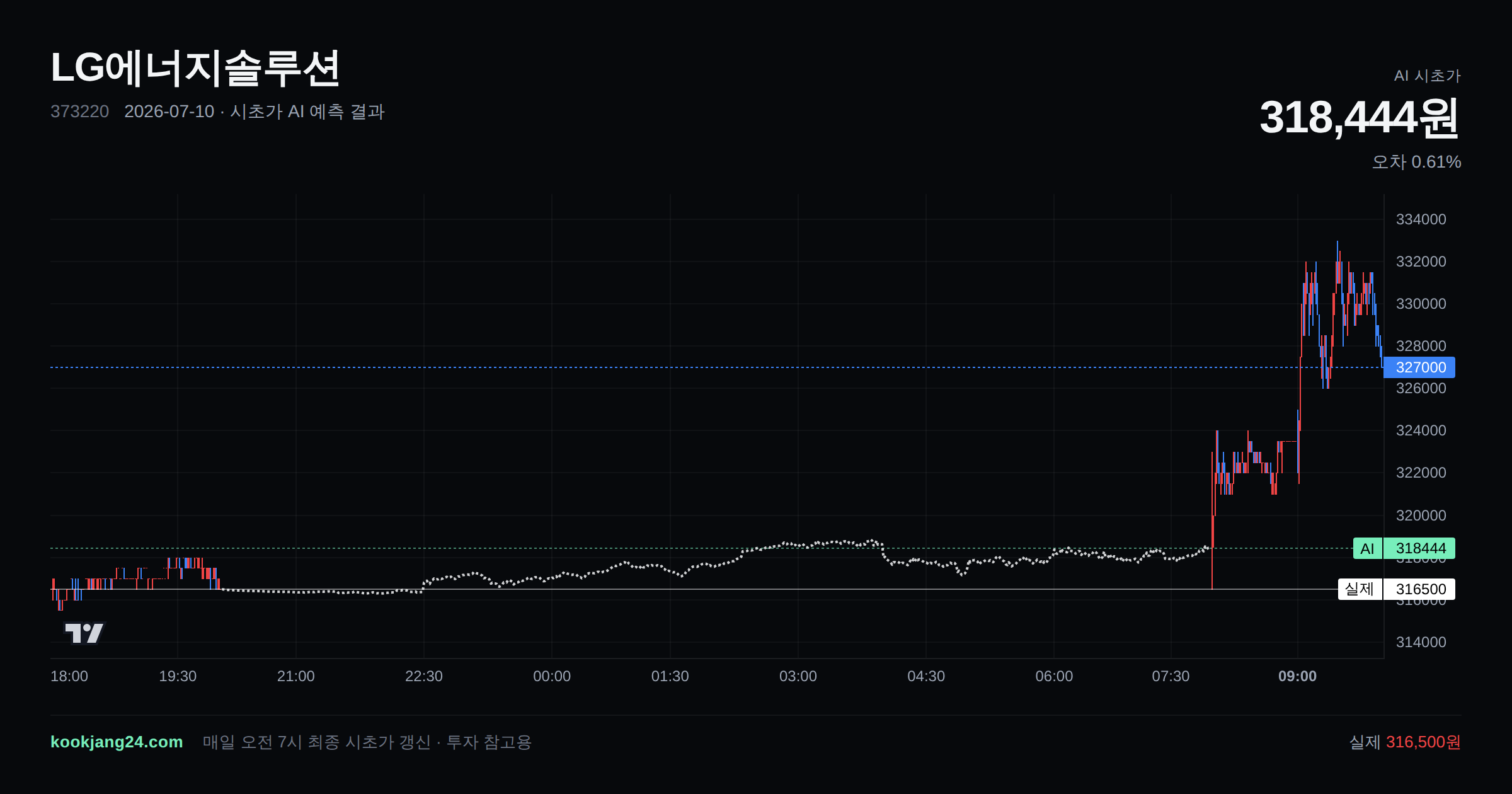
Task: Select the 00:00 time axis marker
Action: point(552,676)
